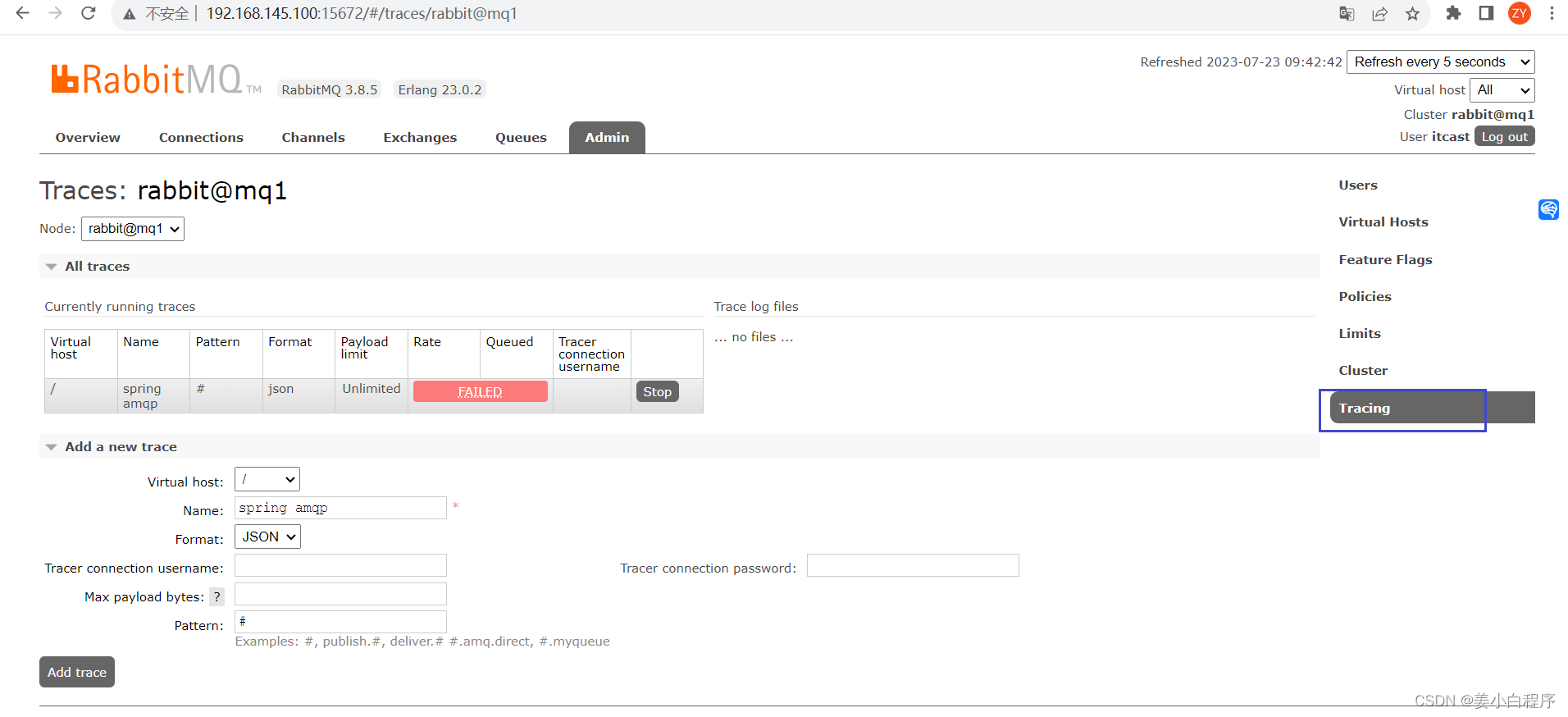Click the share page icon
This screenshot has height=717, width=1568.
point(1380,14)
